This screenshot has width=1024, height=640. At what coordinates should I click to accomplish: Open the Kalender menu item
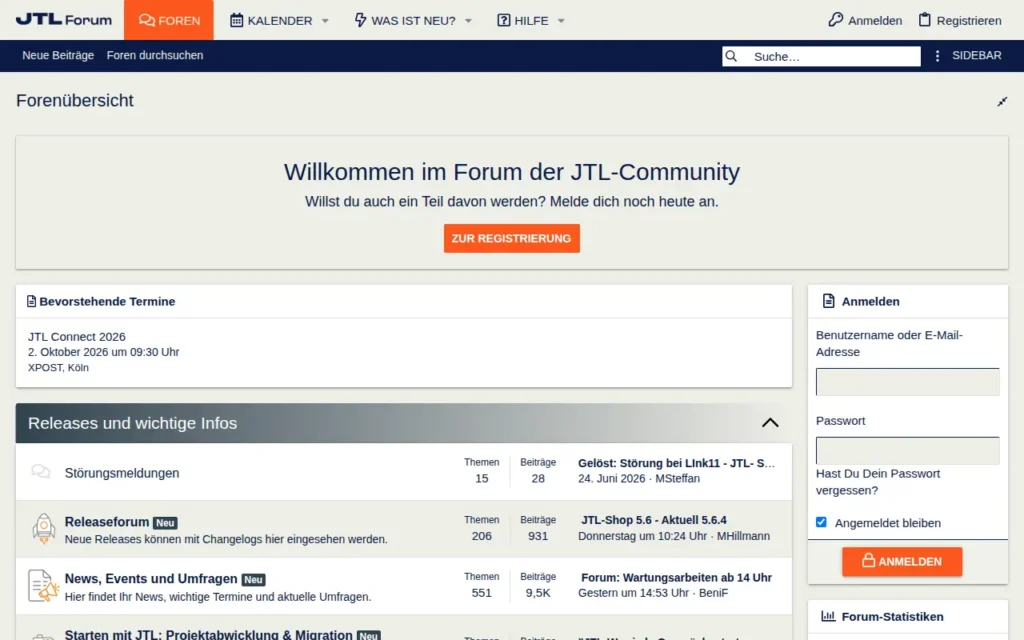pos(271,20)
